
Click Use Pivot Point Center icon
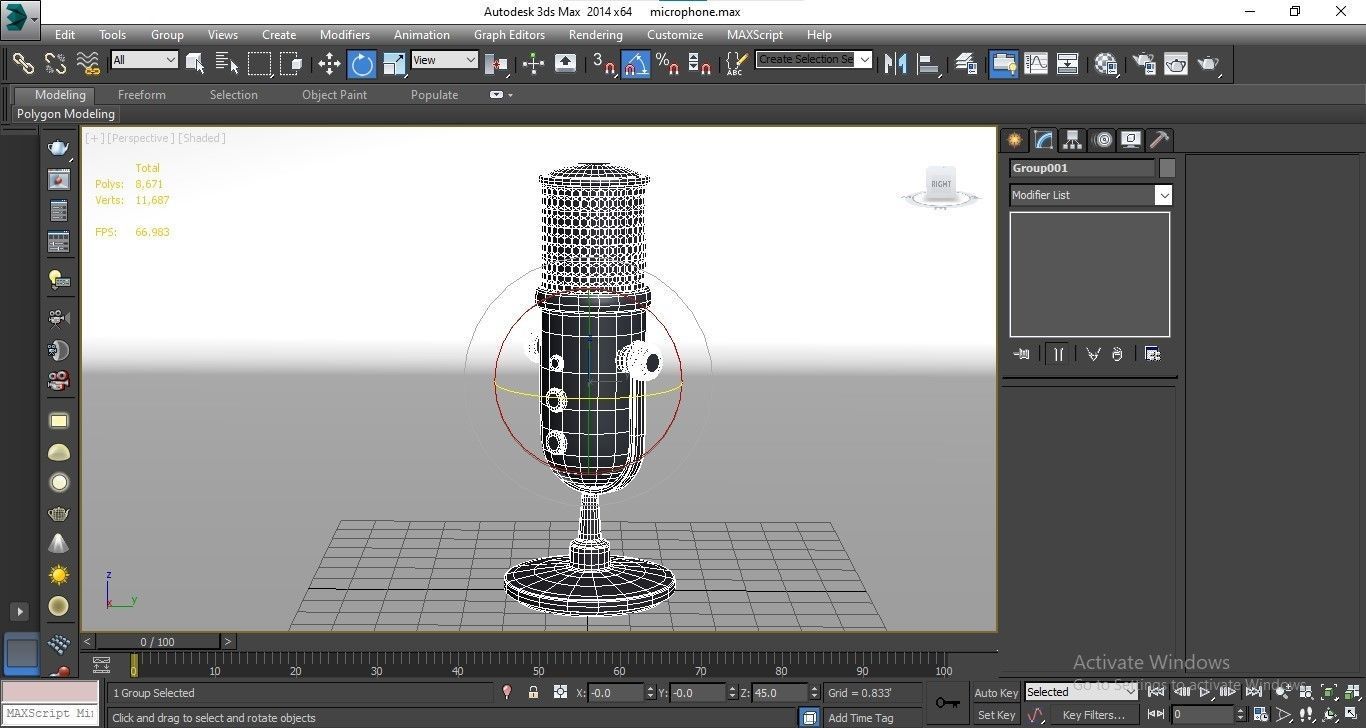pyautogui.click(x=497, y=64)
